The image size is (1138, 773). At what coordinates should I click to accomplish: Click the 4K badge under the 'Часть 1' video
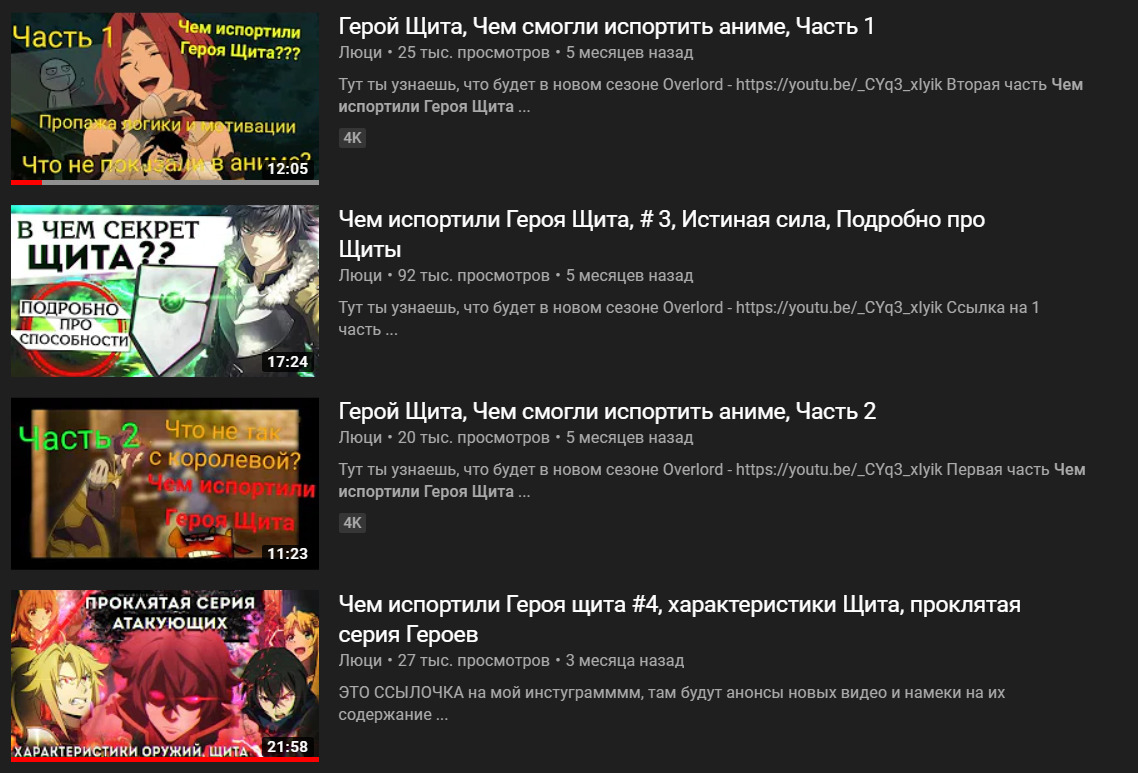(x=352, y=138)
